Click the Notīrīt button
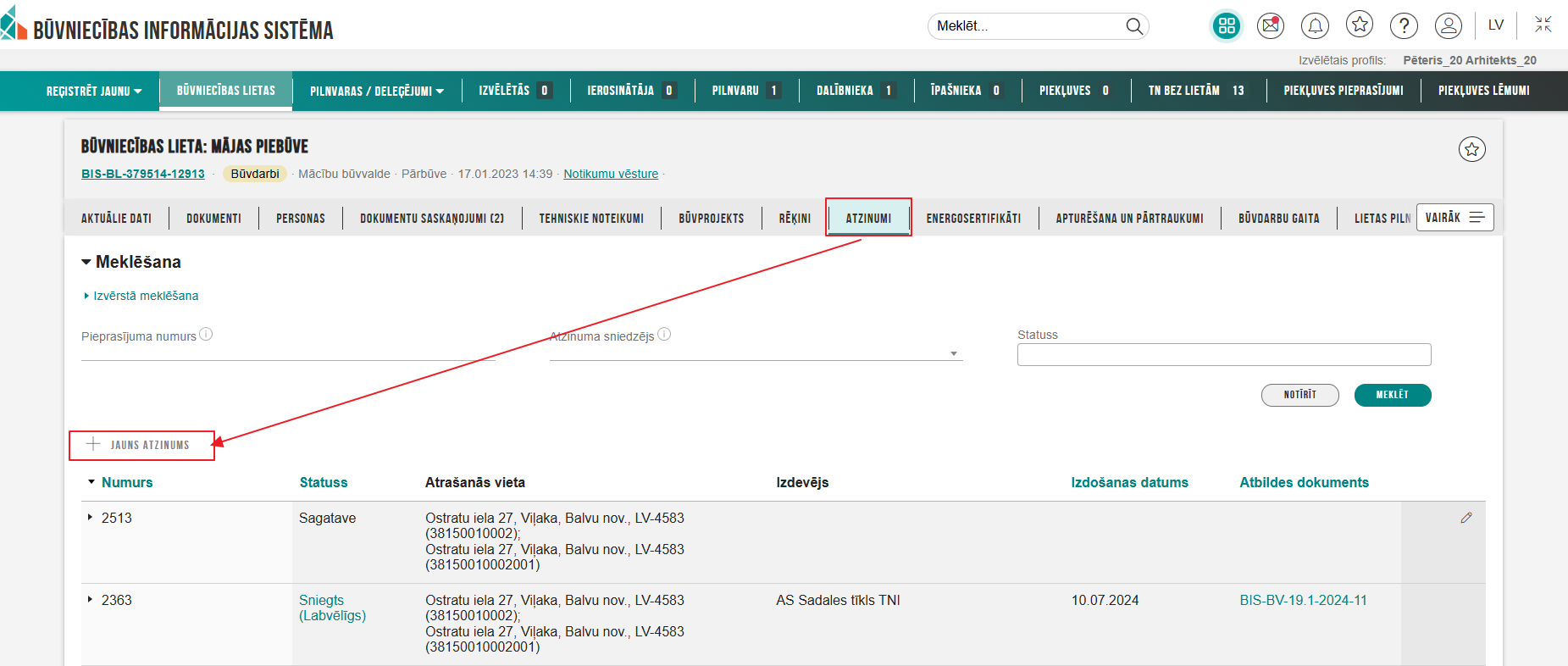This screenshot has height=666, width=1568. coord(1299,395)
